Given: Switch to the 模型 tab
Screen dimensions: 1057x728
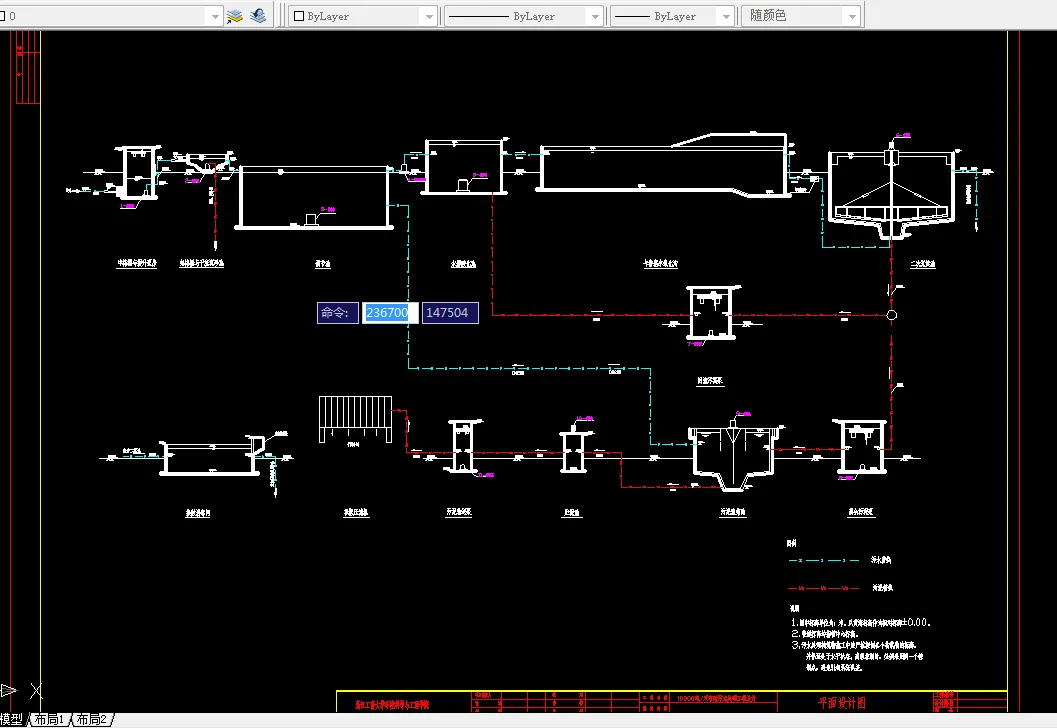Looking at the screenshot, I should pos(11,719).
